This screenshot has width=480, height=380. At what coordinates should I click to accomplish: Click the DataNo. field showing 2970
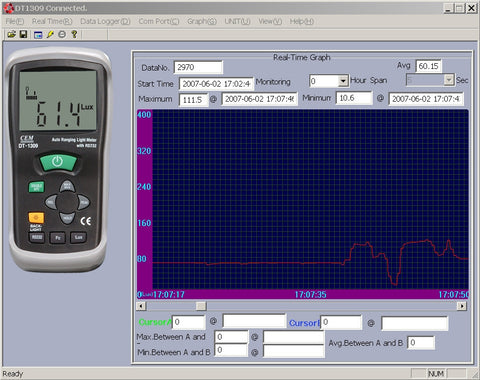click(198, 67)
